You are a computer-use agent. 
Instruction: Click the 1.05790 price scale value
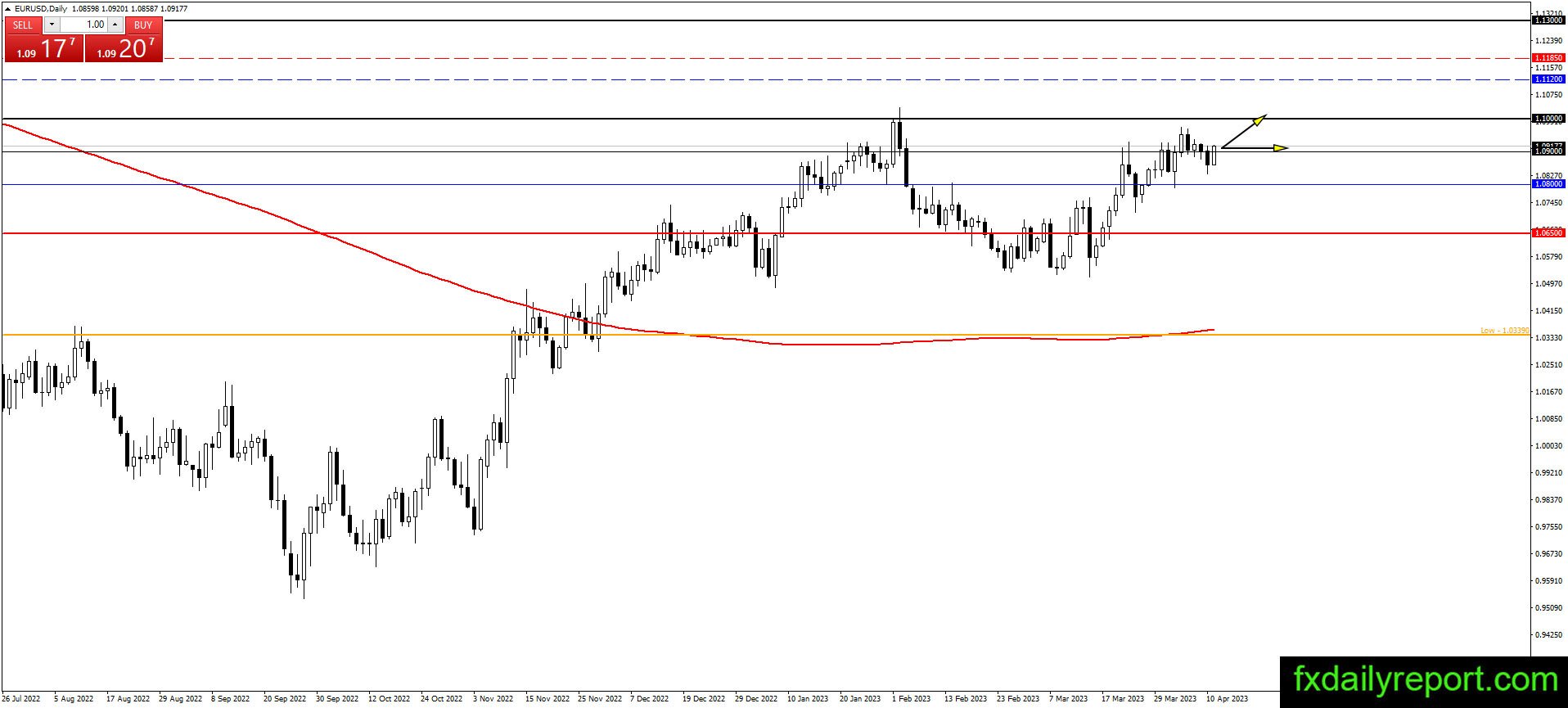pos(1549,257)
